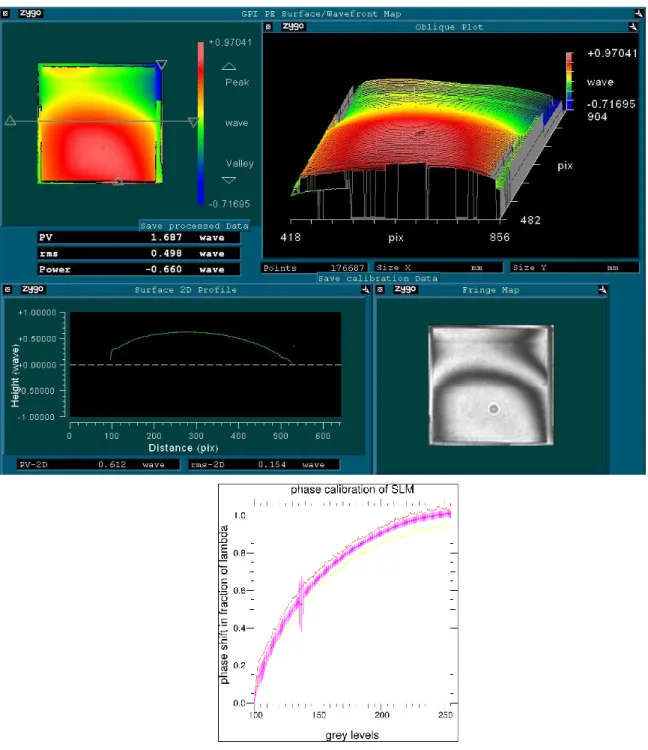This screenshot has width=648, height=750.
Task: Open the Oblique Plot window menu icon
Action: coord(268,27)
